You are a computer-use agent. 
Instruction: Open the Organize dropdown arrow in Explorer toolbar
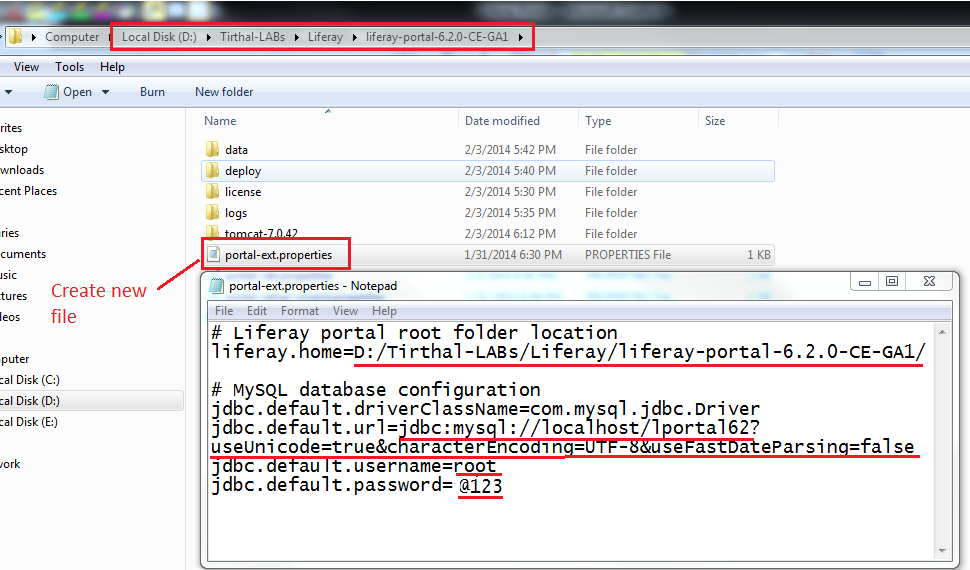[x=8, y=92]
